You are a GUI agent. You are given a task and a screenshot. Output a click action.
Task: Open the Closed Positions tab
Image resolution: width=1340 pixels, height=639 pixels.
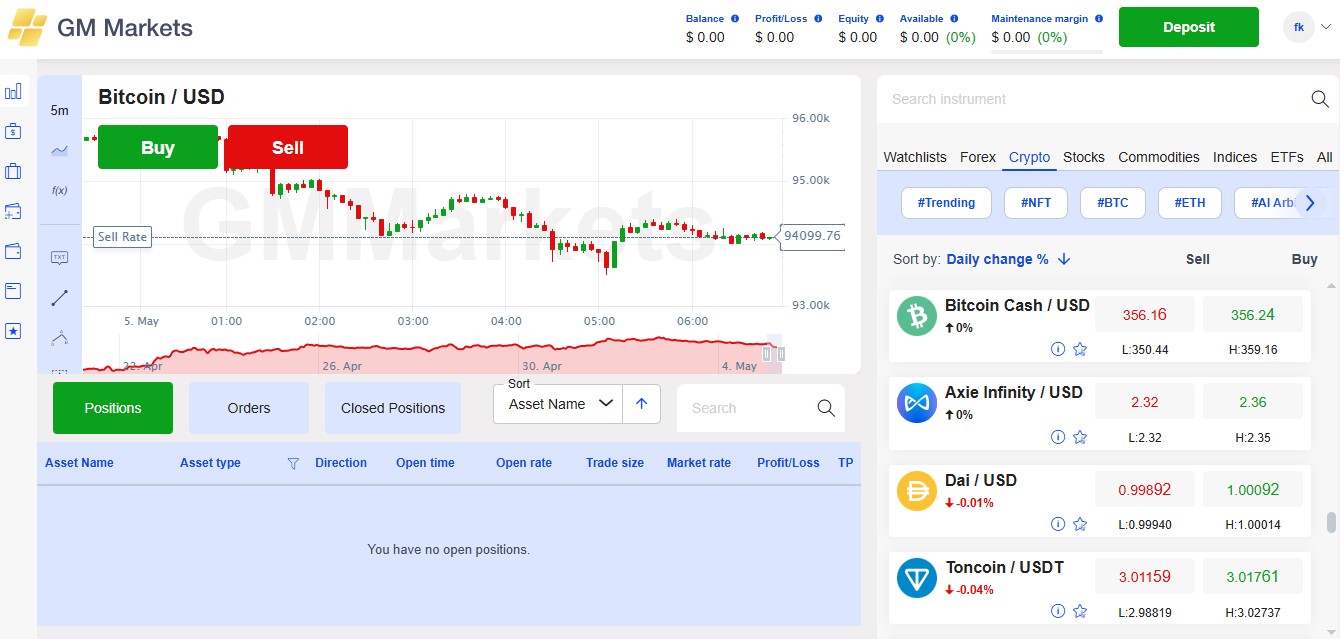coord(392,408)
